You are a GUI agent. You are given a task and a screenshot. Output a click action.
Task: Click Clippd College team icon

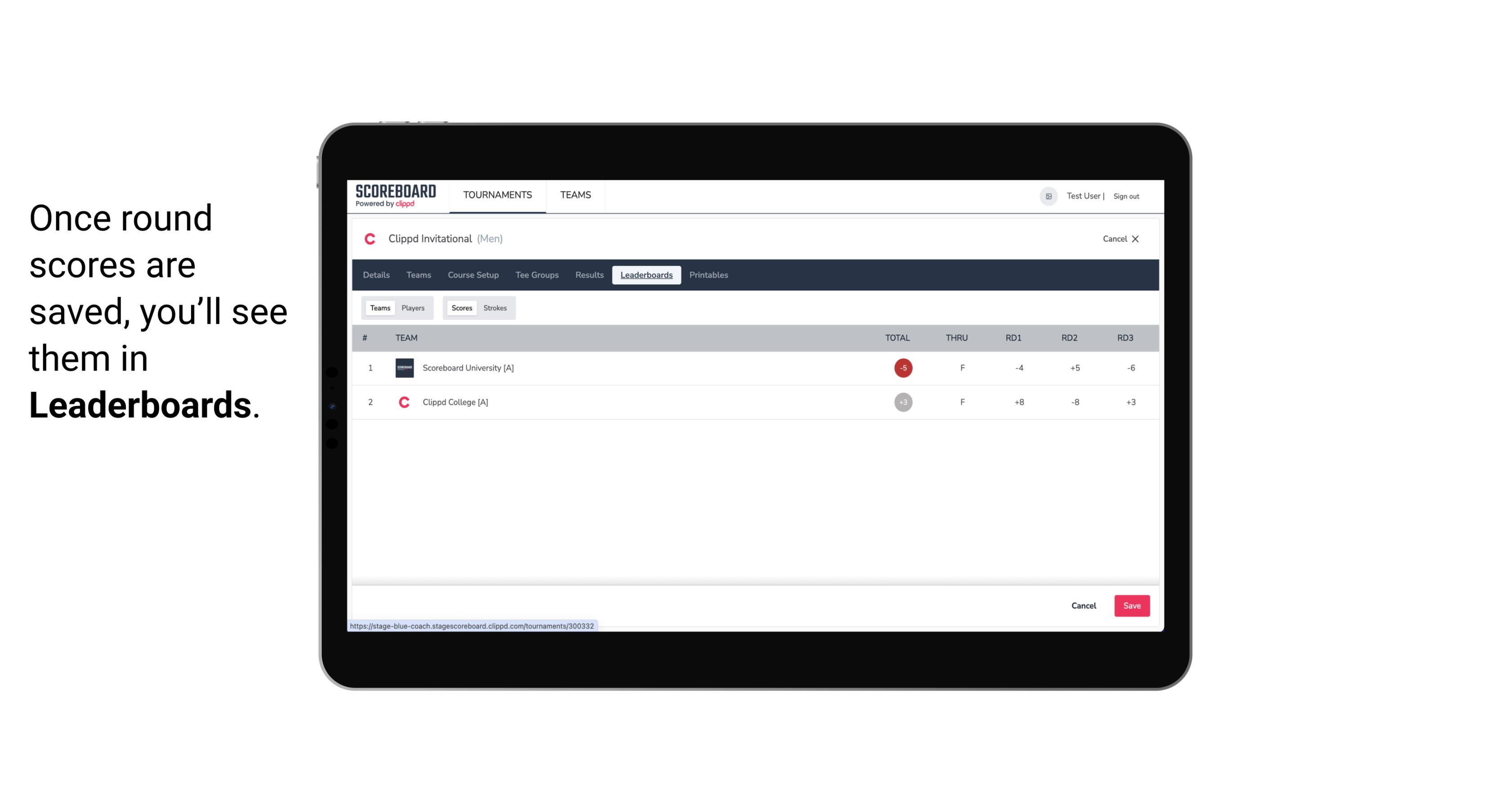403,402
